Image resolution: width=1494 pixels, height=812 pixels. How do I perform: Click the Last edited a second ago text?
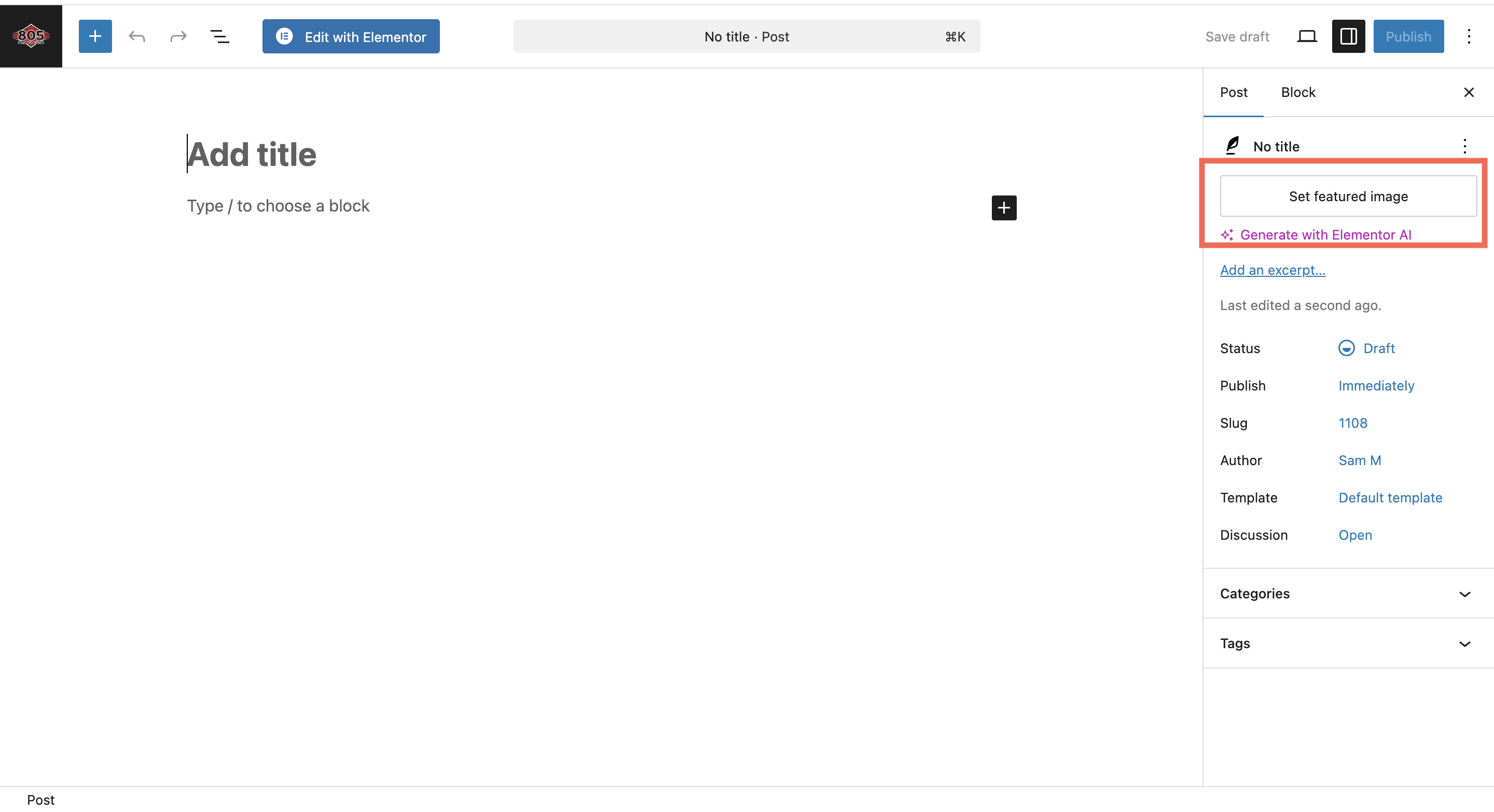(1301, 305)
